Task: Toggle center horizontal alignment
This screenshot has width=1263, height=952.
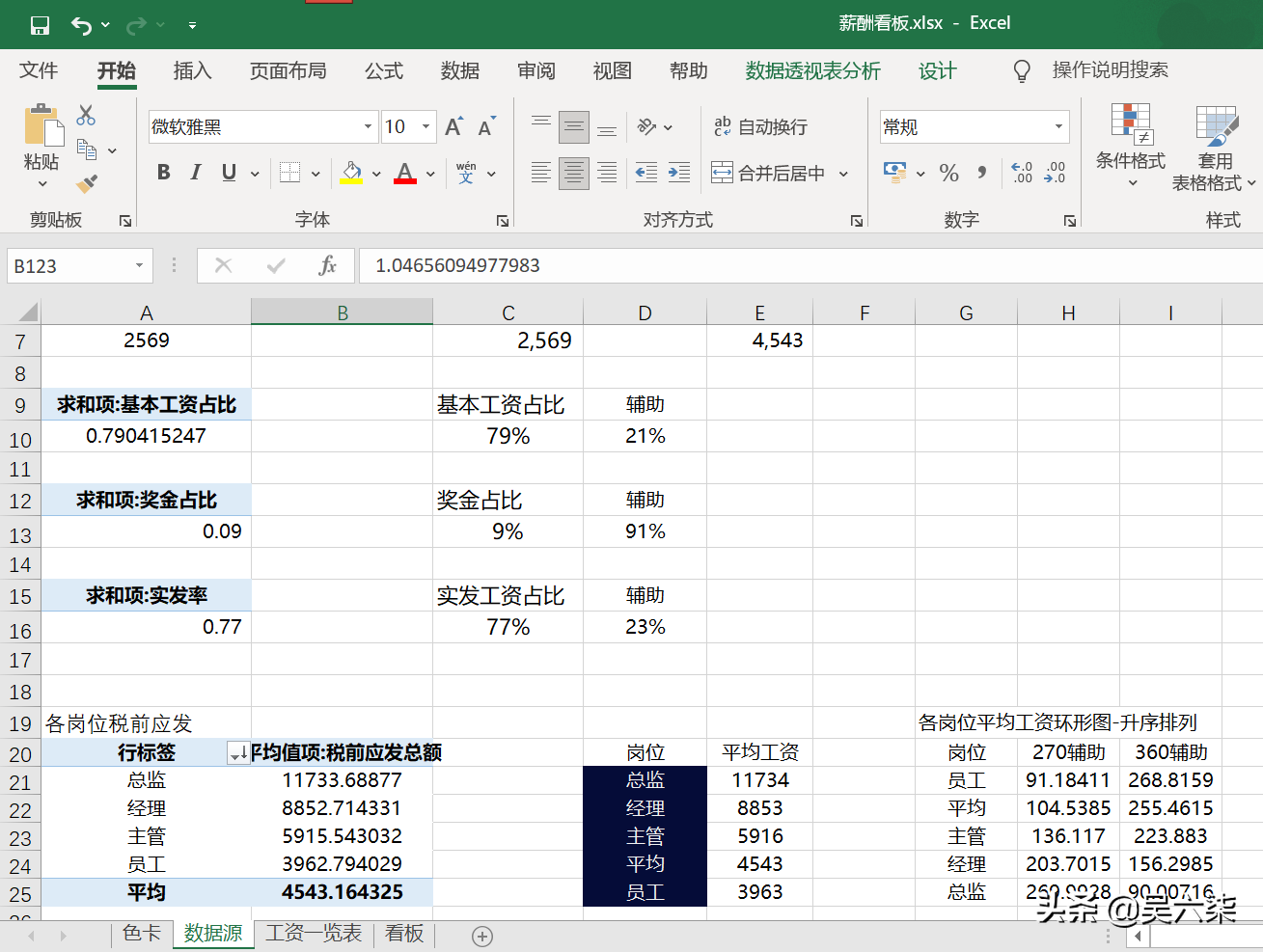Action: click(574, 173)
